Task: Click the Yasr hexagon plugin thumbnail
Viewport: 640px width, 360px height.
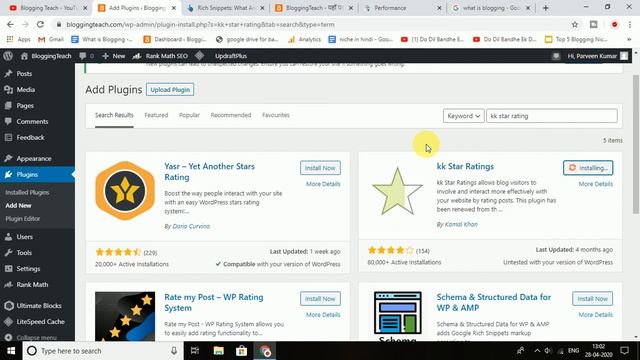Action: tap(125, 191)
